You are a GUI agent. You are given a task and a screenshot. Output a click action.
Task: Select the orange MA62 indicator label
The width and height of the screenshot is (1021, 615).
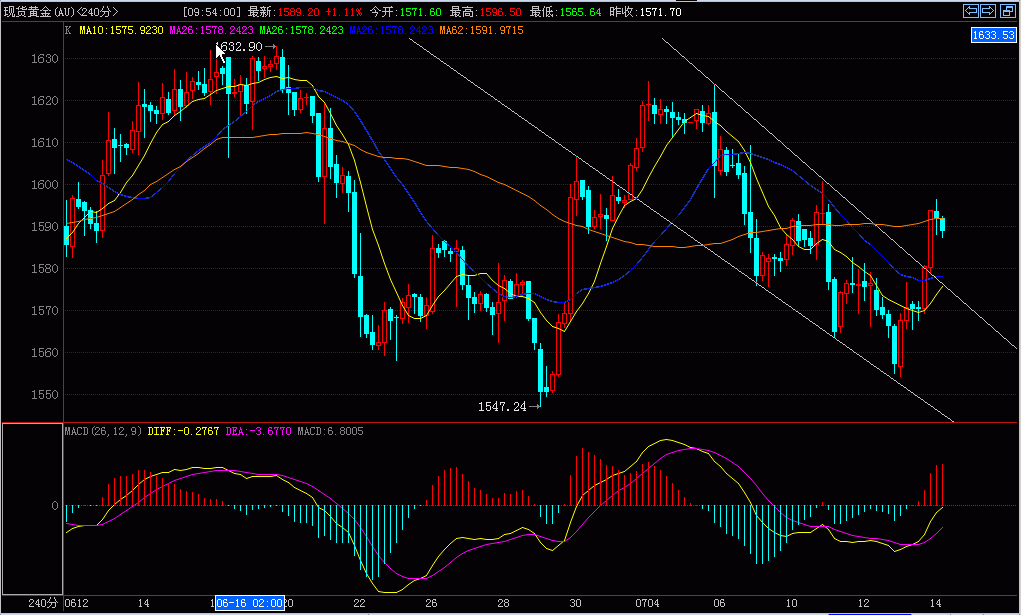481,30
